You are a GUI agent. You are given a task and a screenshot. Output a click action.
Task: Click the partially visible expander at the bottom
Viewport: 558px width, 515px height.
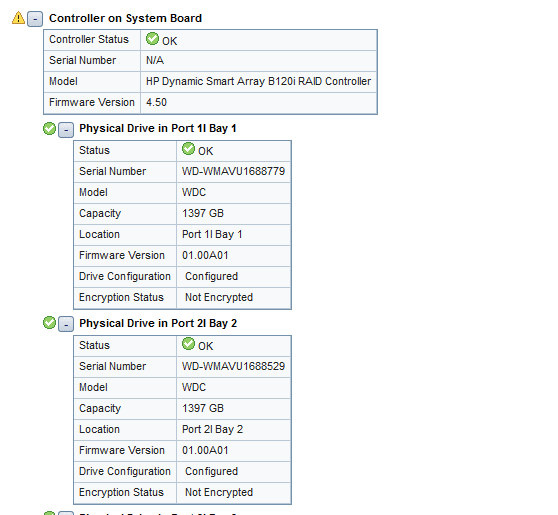[66, 513]
